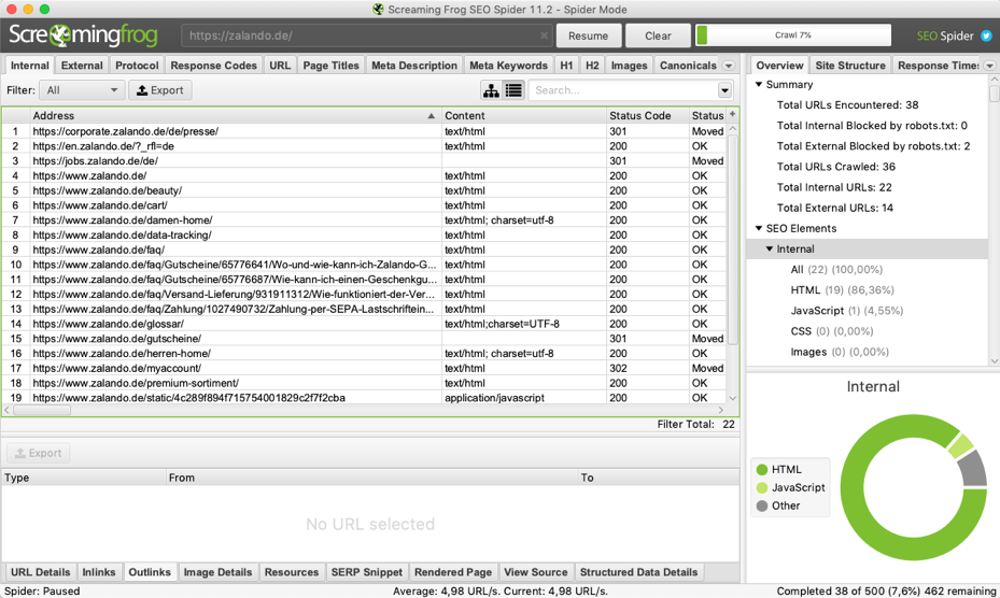Click the Twitter bird icon
Viewport: 1000px width, 598px height.
pos(987,36)
